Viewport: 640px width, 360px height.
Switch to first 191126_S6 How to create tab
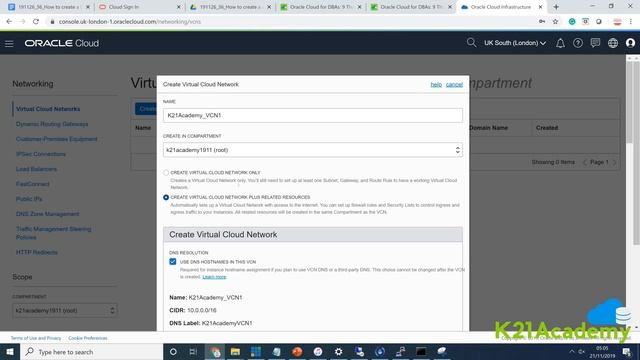pyautogui.click(x=49, y=7)
